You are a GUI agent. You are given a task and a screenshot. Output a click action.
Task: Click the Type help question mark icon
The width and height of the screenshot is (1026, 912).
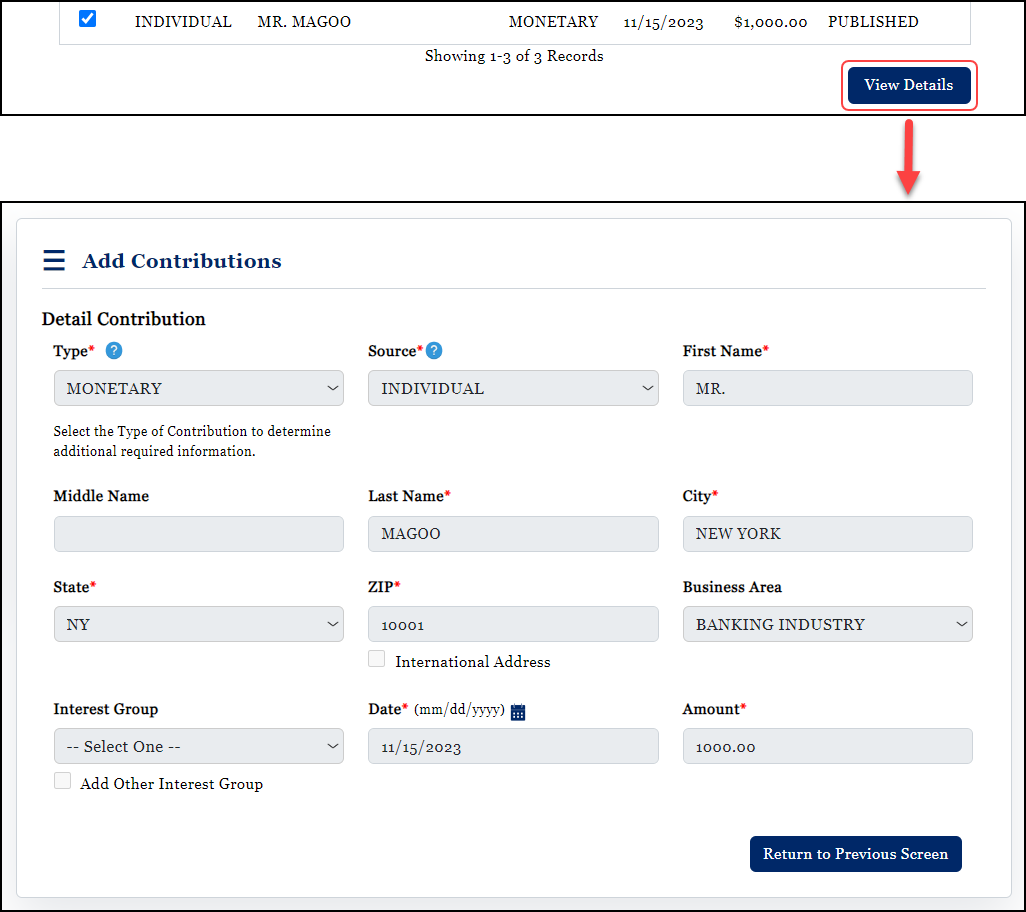click(114, 350)
